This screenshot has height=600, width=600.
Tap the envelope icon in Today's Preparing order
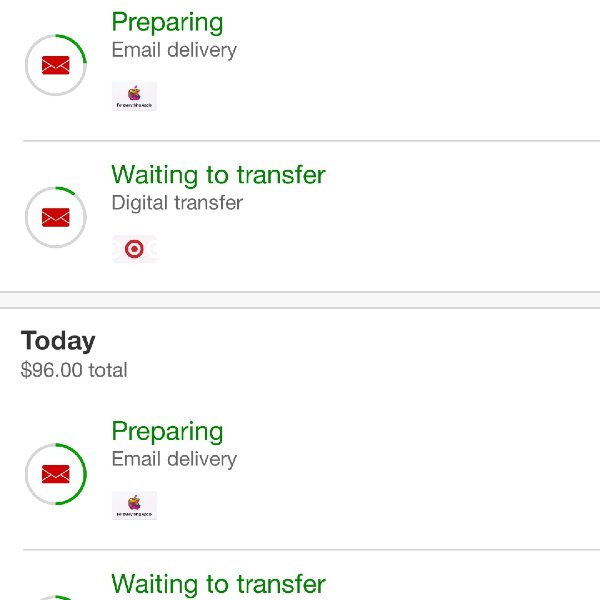click(56, 474)
